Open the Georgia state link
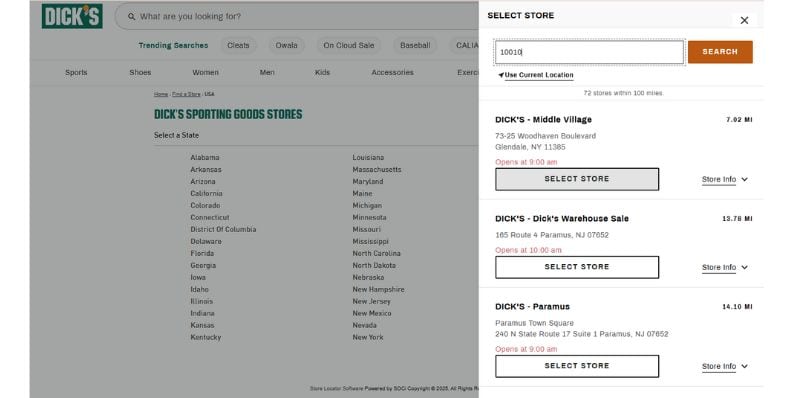Viewport: 794px width, 398px height. (x=203, y=265)
